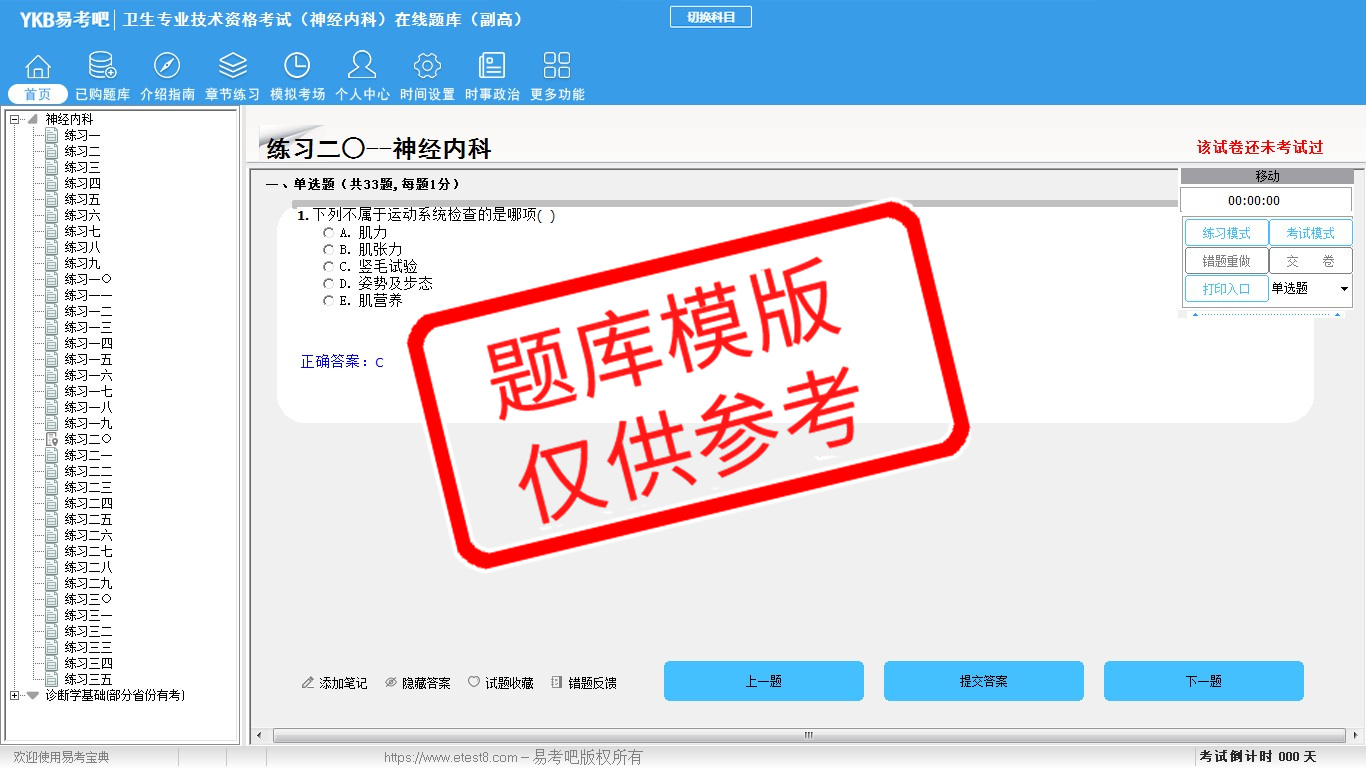The height and width of the screenshot is (768, 1366).
Task: Click the 更多功能 menu label
Action: [557, 95]
